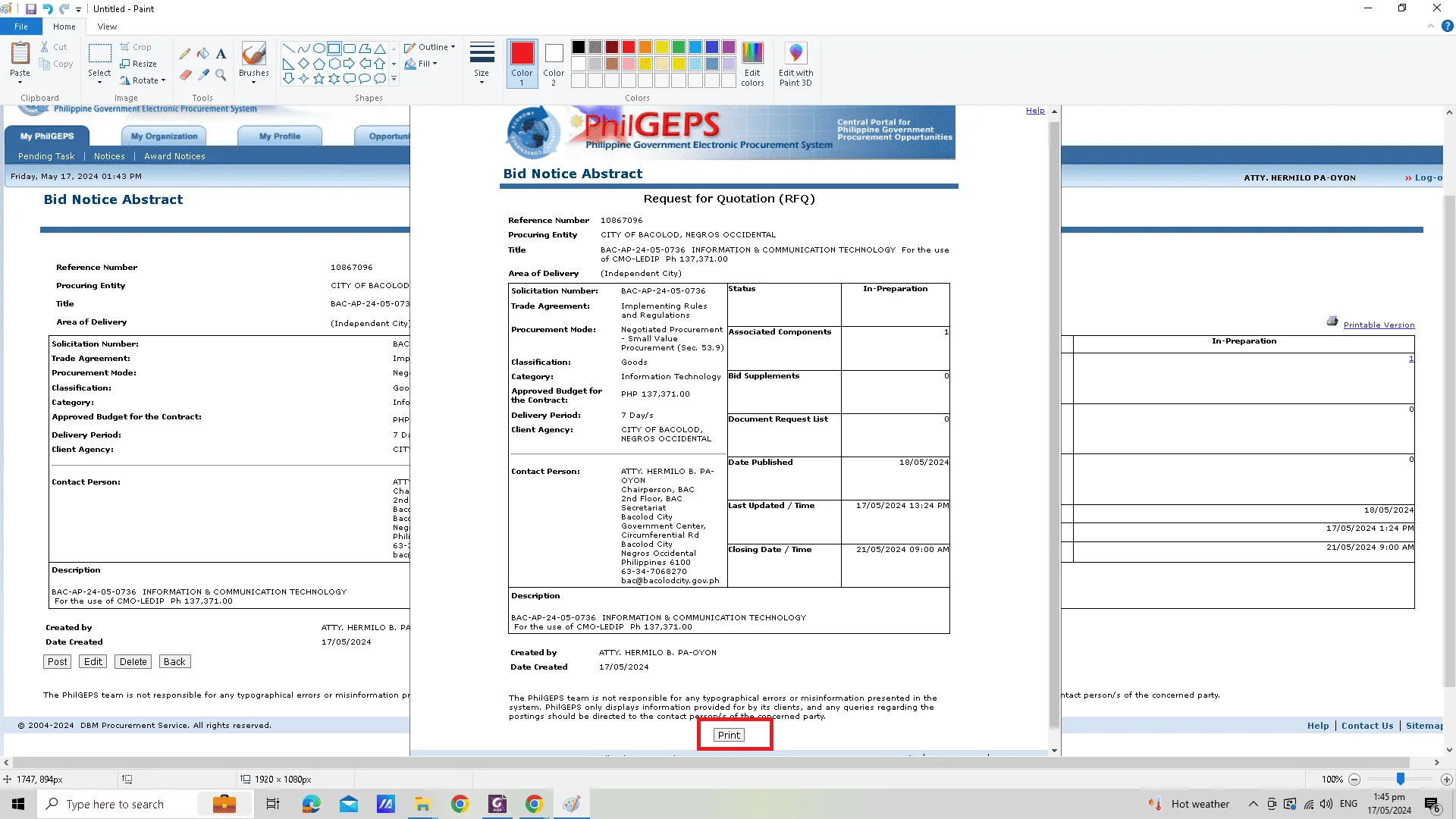The image size is (1456, 819).
Task: Copy the current selection
Action: (x=57, y=64)
